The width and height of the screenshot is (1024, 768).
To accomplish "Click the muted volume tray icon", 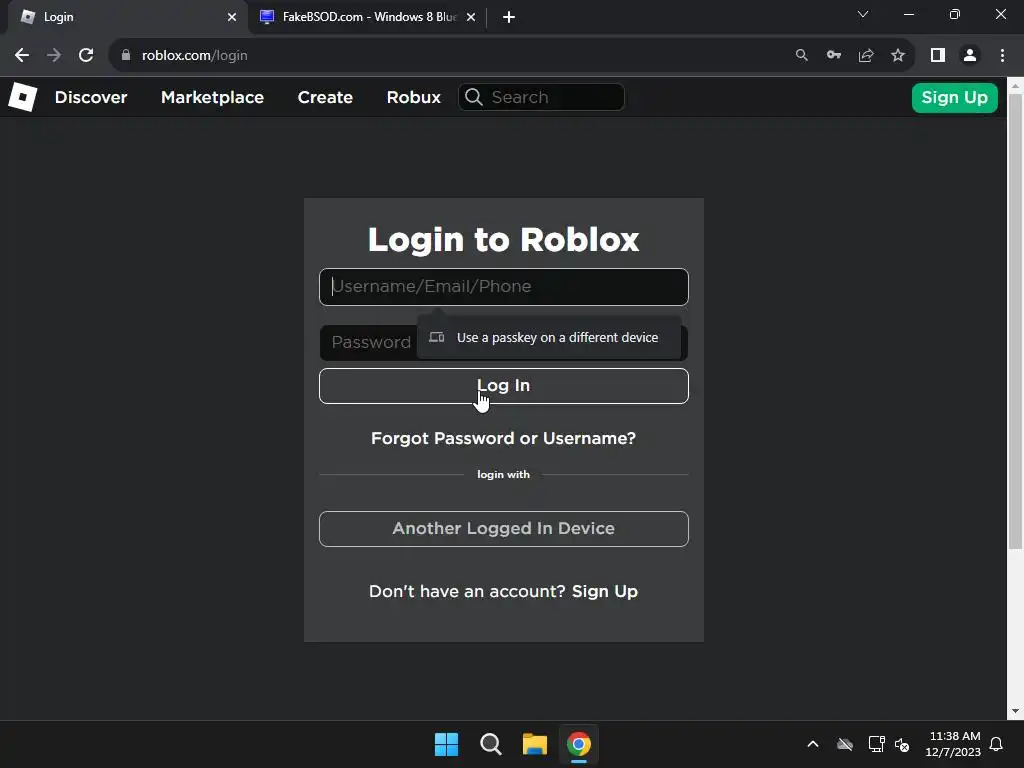I will [902, 744].
